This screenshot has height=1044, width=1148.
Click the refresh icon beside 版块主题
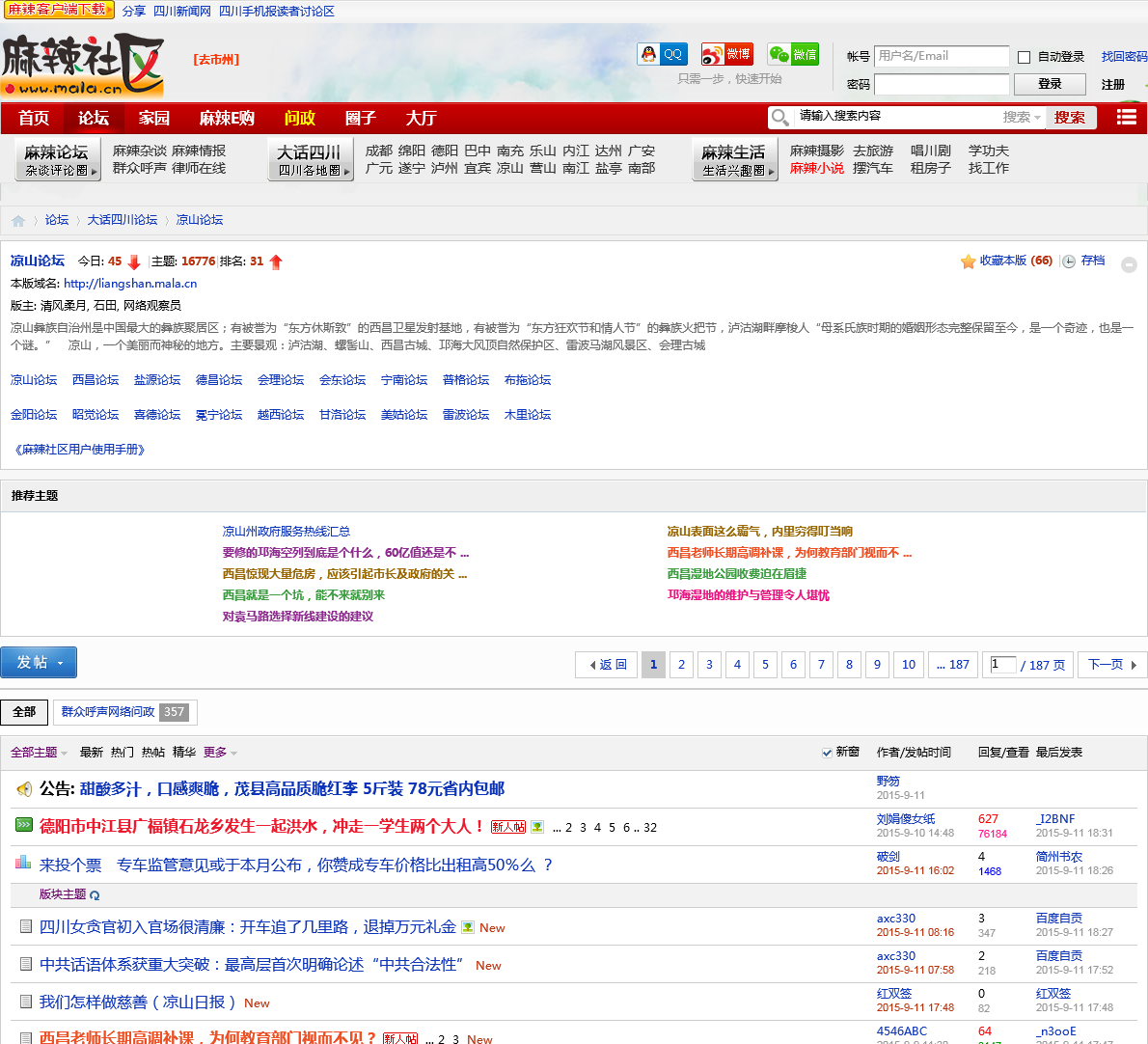click(95, 895)
